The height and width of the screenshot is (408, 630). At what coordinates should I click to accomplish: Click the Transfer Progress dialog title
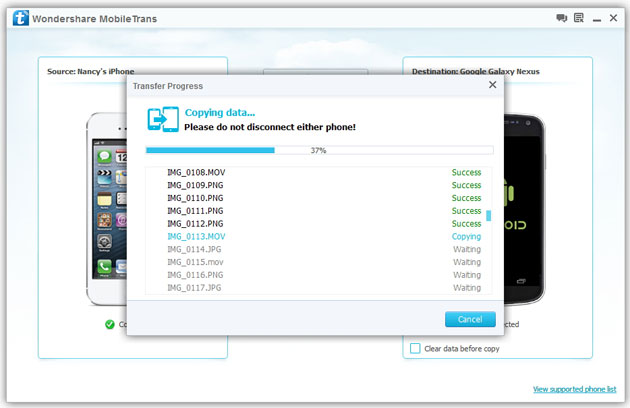(168, 86)
